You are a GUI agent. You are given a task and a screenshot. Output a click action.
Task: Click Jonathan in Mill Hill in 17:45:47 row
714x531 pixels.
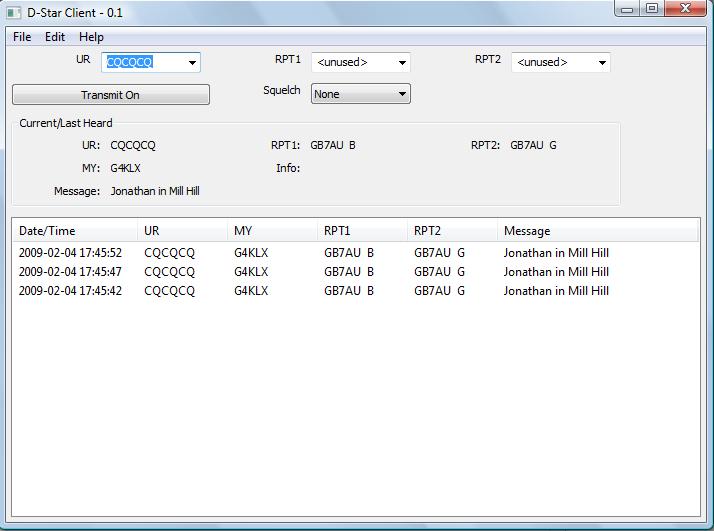point(556,272)
